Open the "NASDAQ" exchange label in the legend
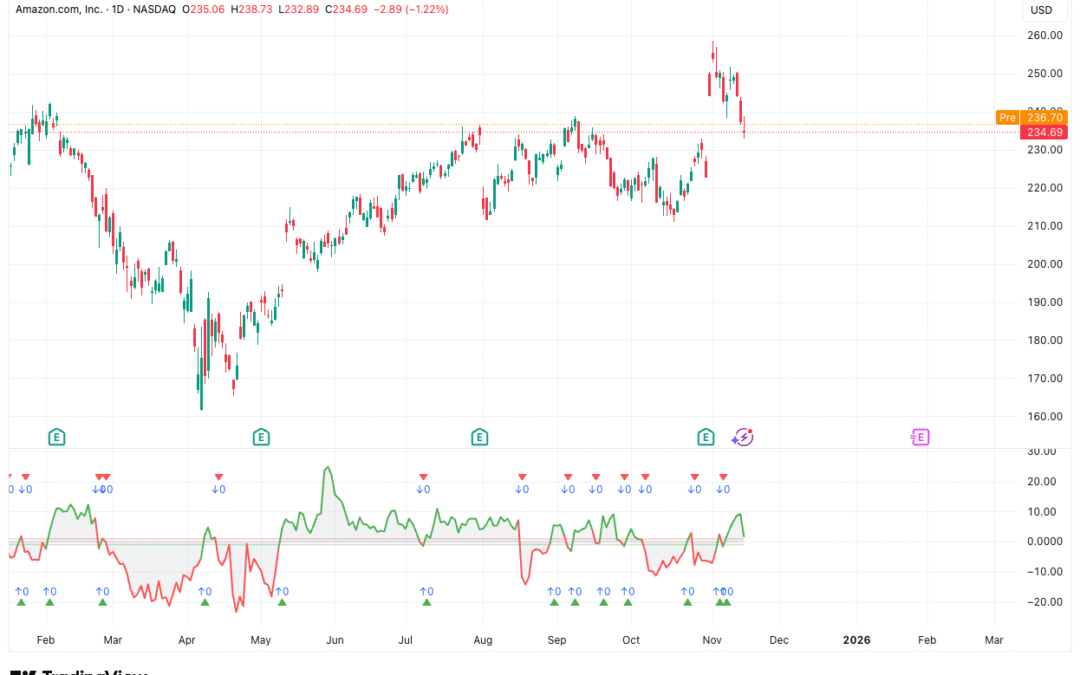Image resolution: width=1080 pixels, height=675 pixels. [156, 9]
